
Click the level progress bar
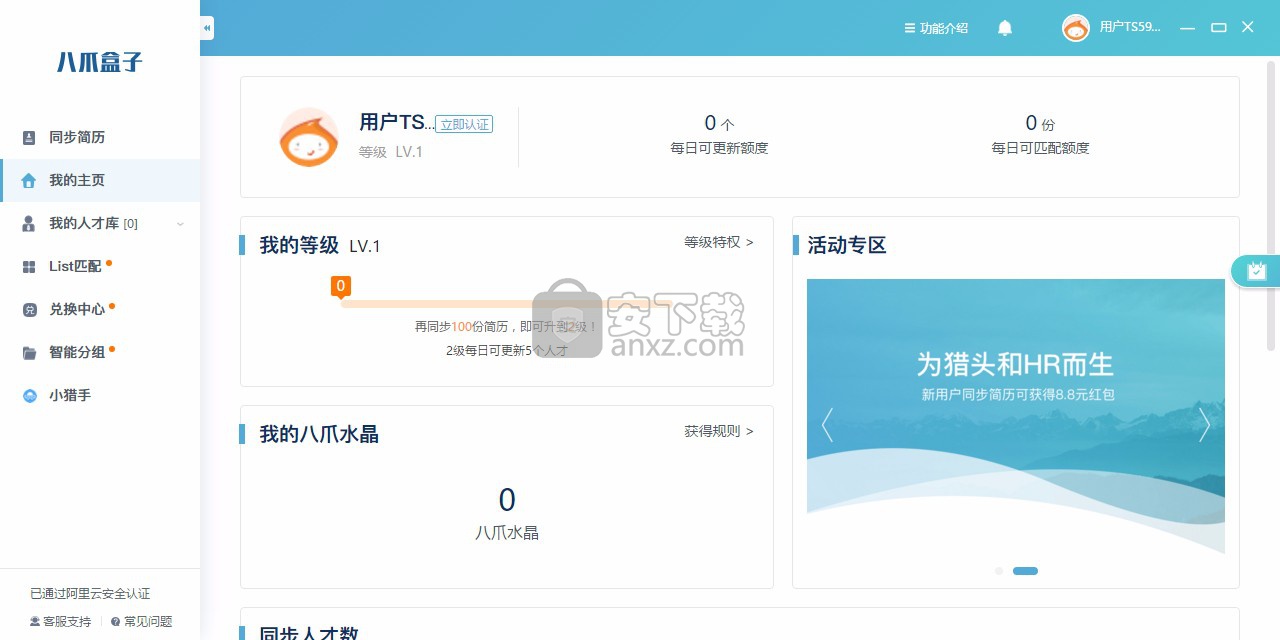coord(505,303)
